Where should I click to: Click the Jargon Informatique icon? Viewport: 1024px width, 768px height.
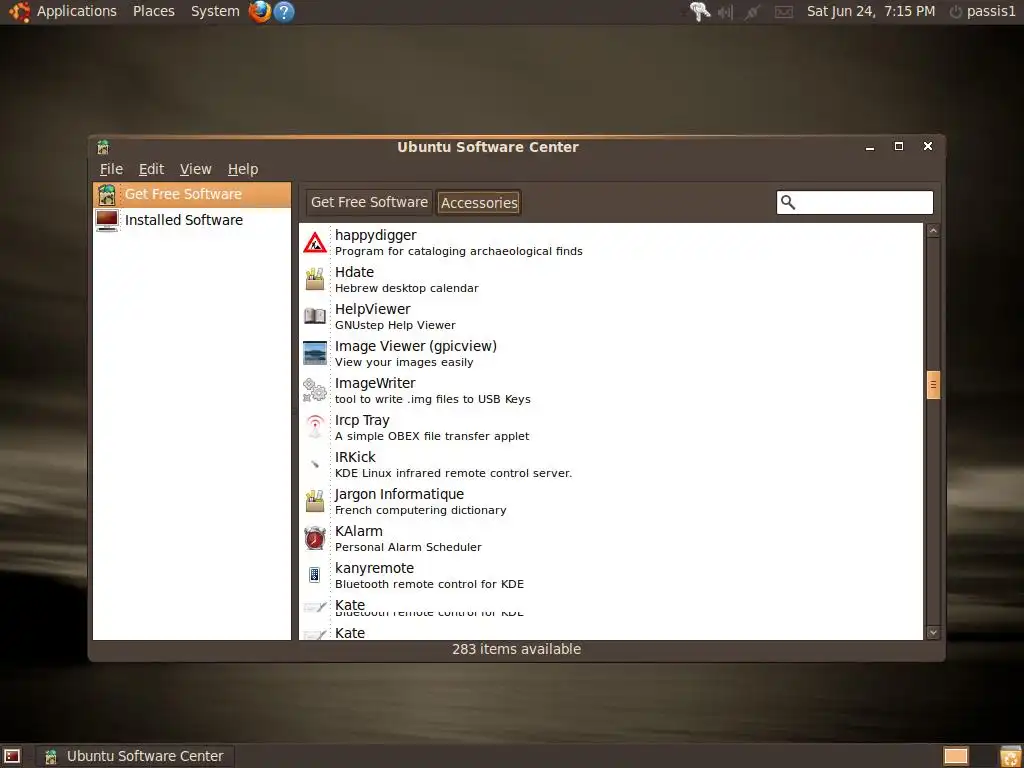[315, 502]
